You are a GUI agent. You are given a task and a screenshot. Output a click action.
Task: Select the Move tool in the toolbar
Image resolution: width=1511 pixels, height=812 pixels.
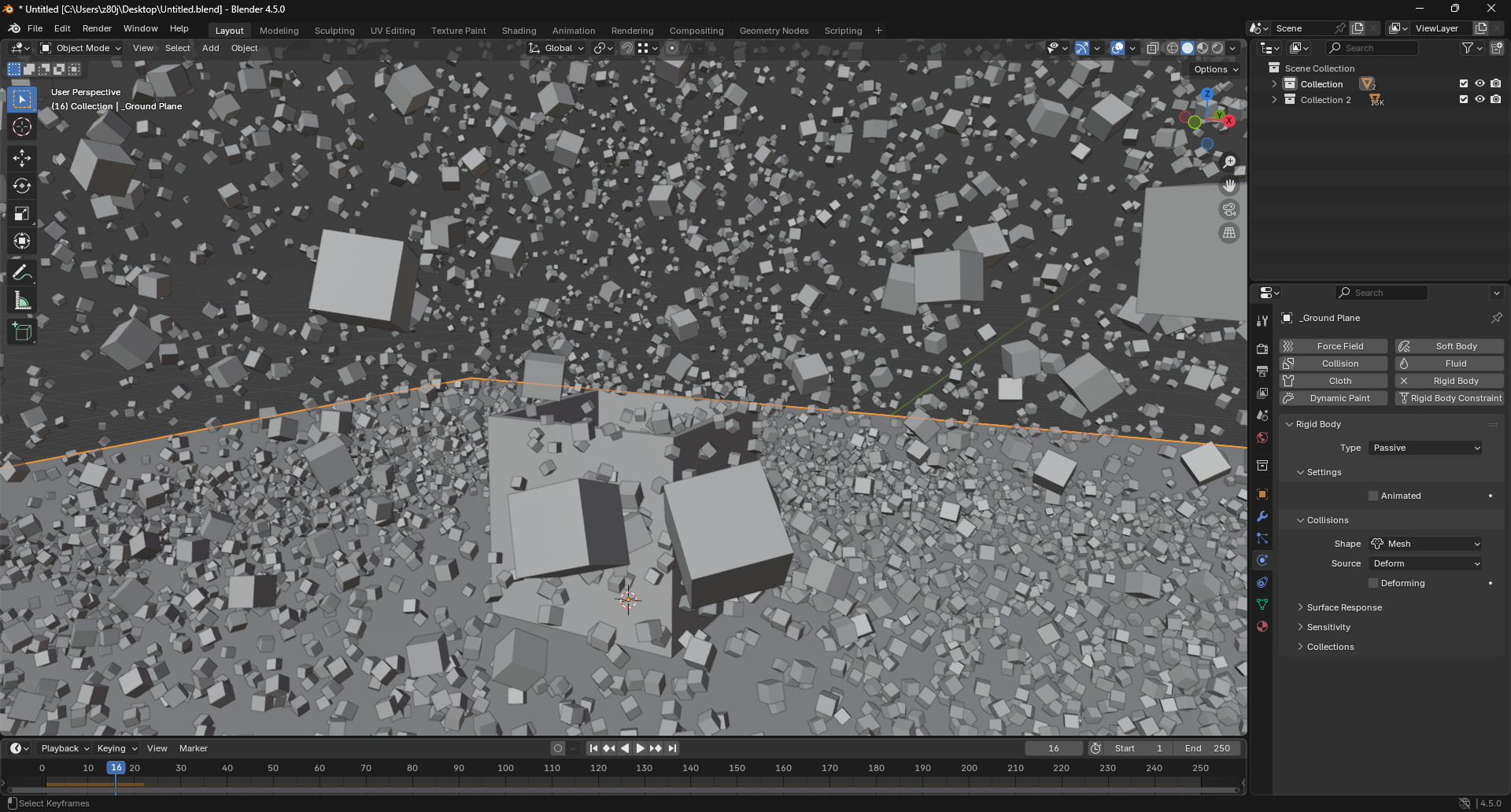click(22, 158)
